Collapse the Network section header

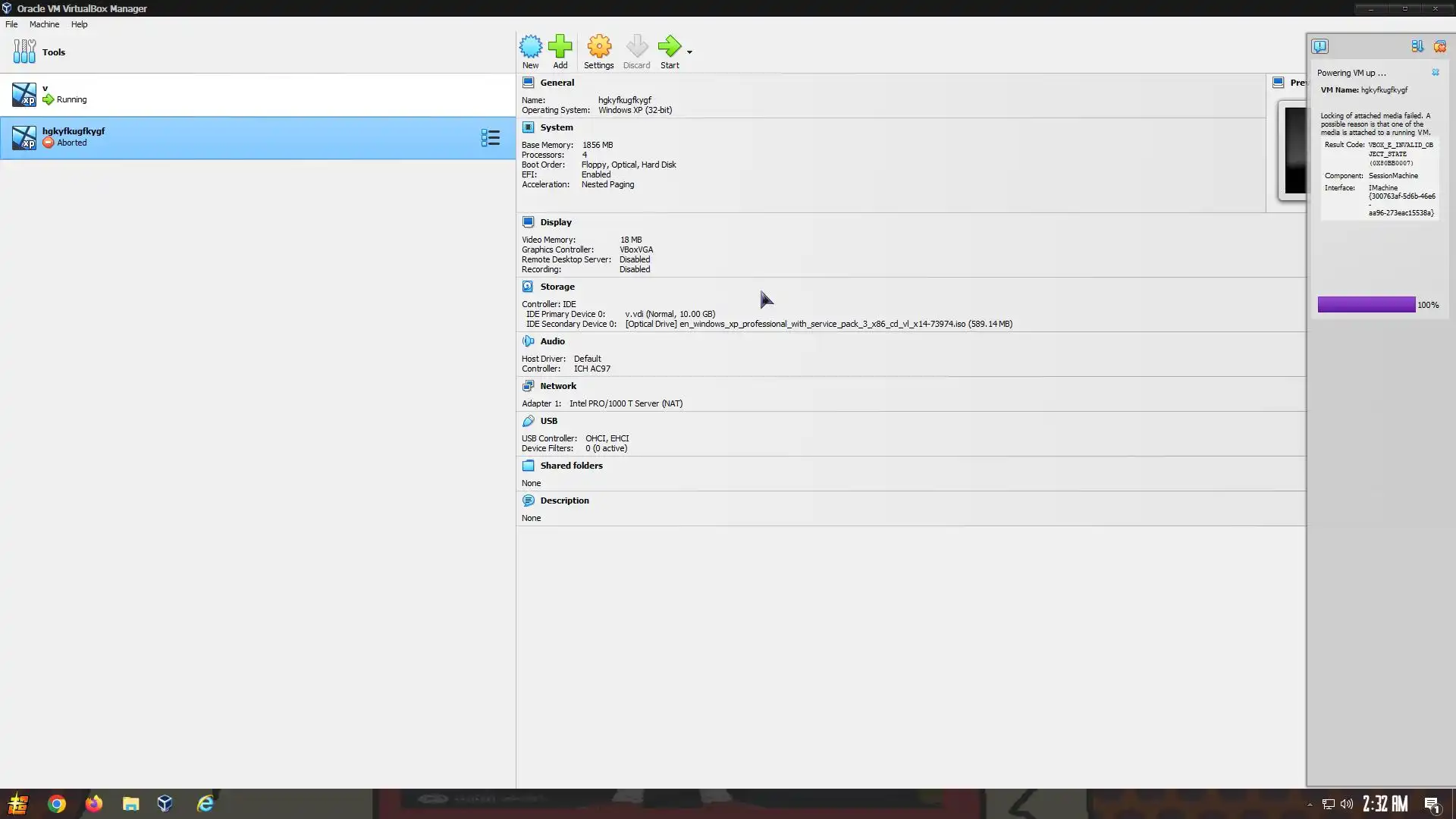click(557, 386)
